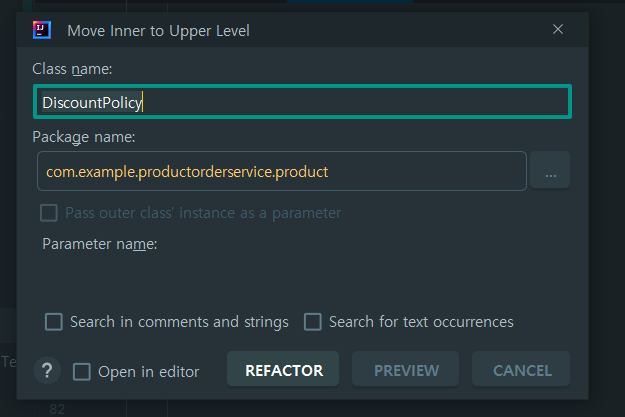Click CANCEL to dismiss the refactoring
This screenshot has height=417, width=625.
click(x=521, y=369)
